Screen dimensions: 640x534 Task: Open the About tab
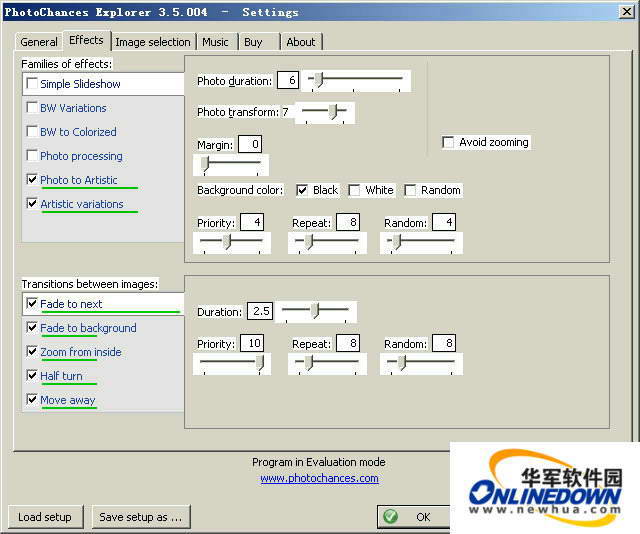pos(301,42)
